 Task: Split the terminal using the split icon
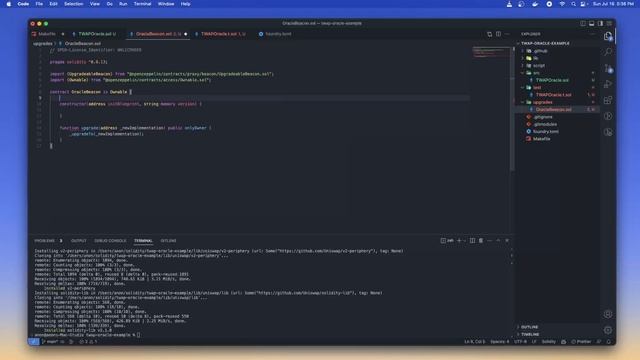click(472, 241)
